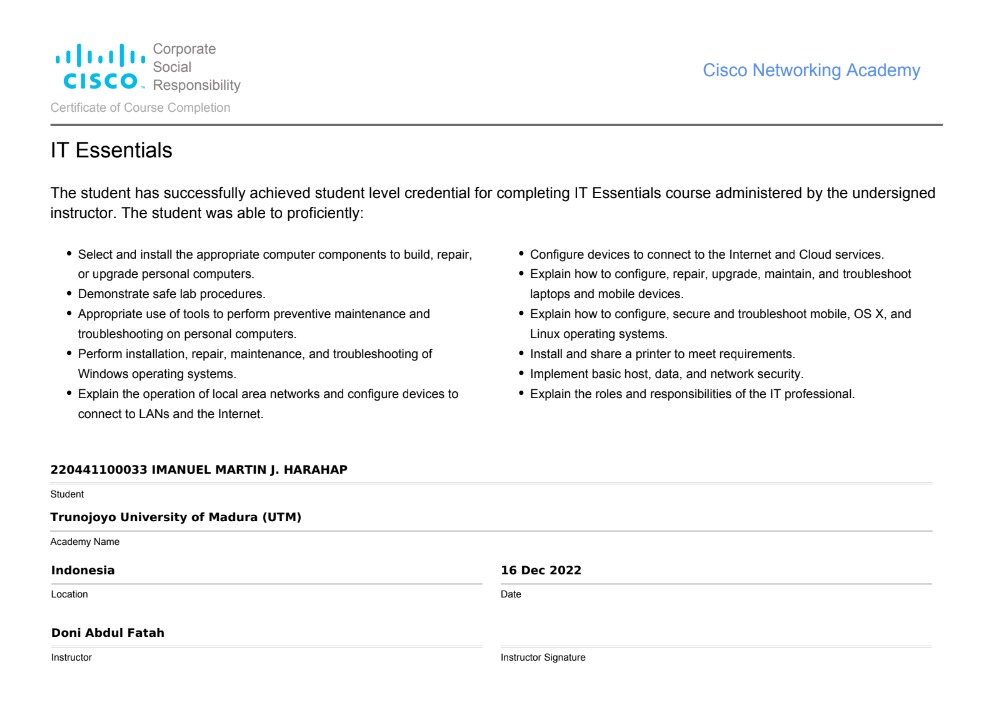Click the Cisco logo
Screen dimensions: 993x703
[x=98, y=68]
